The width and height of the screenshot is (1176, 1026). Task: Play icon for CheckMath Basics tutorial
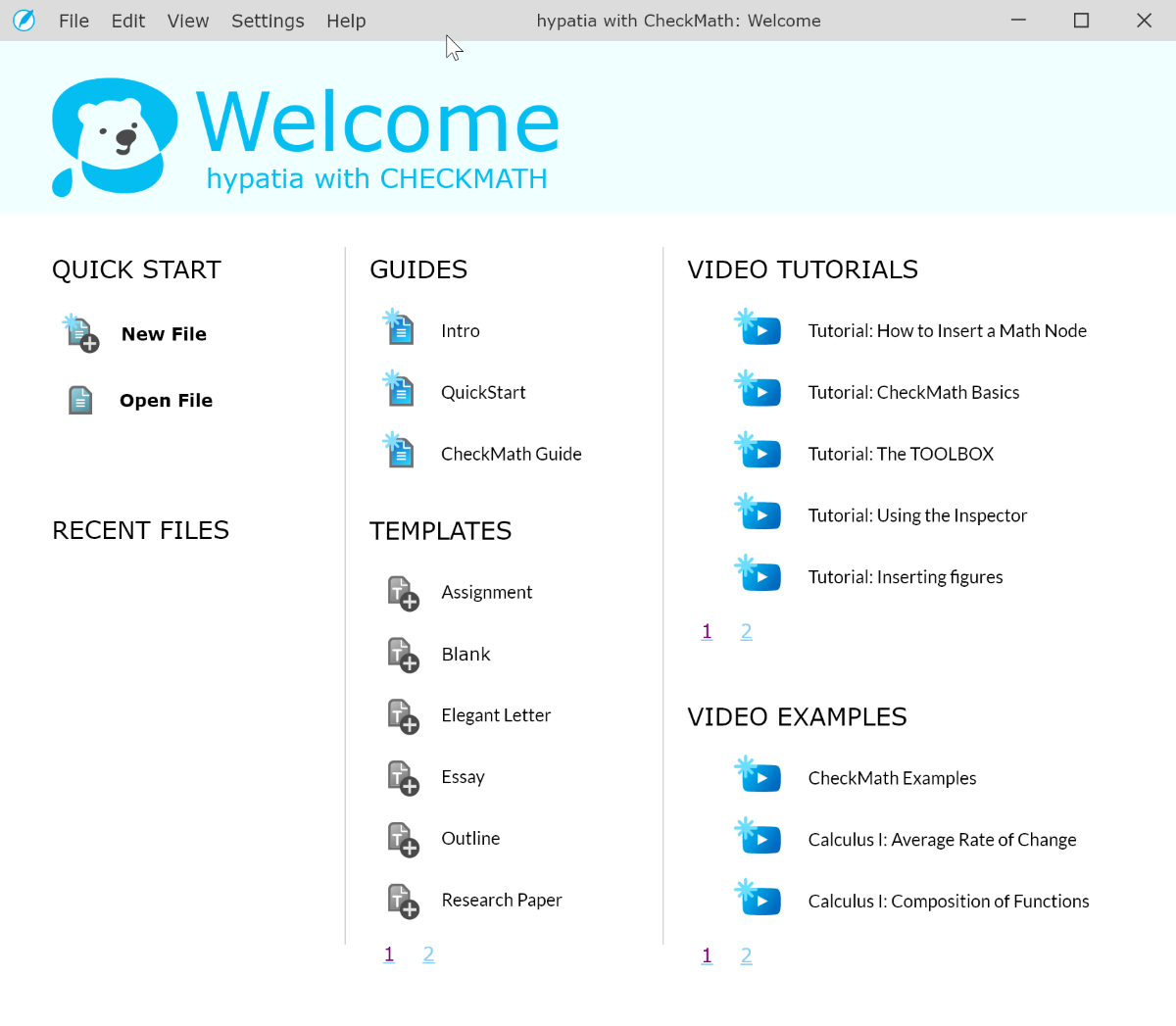[759, 390]
